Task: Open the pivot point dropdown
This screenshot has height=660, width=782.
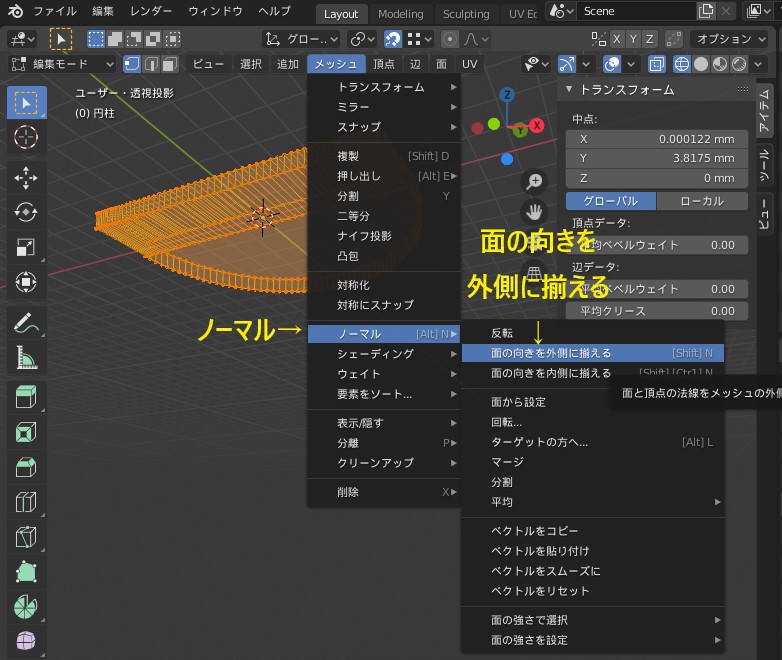Action: [362, 39]
